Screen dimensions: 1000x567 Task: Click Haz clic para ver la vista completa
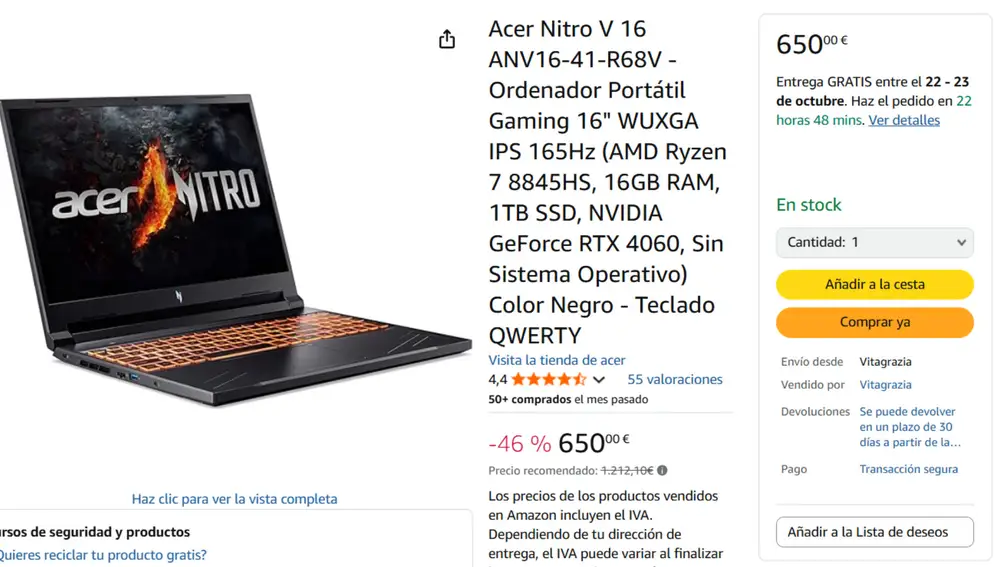click(234, 499)
